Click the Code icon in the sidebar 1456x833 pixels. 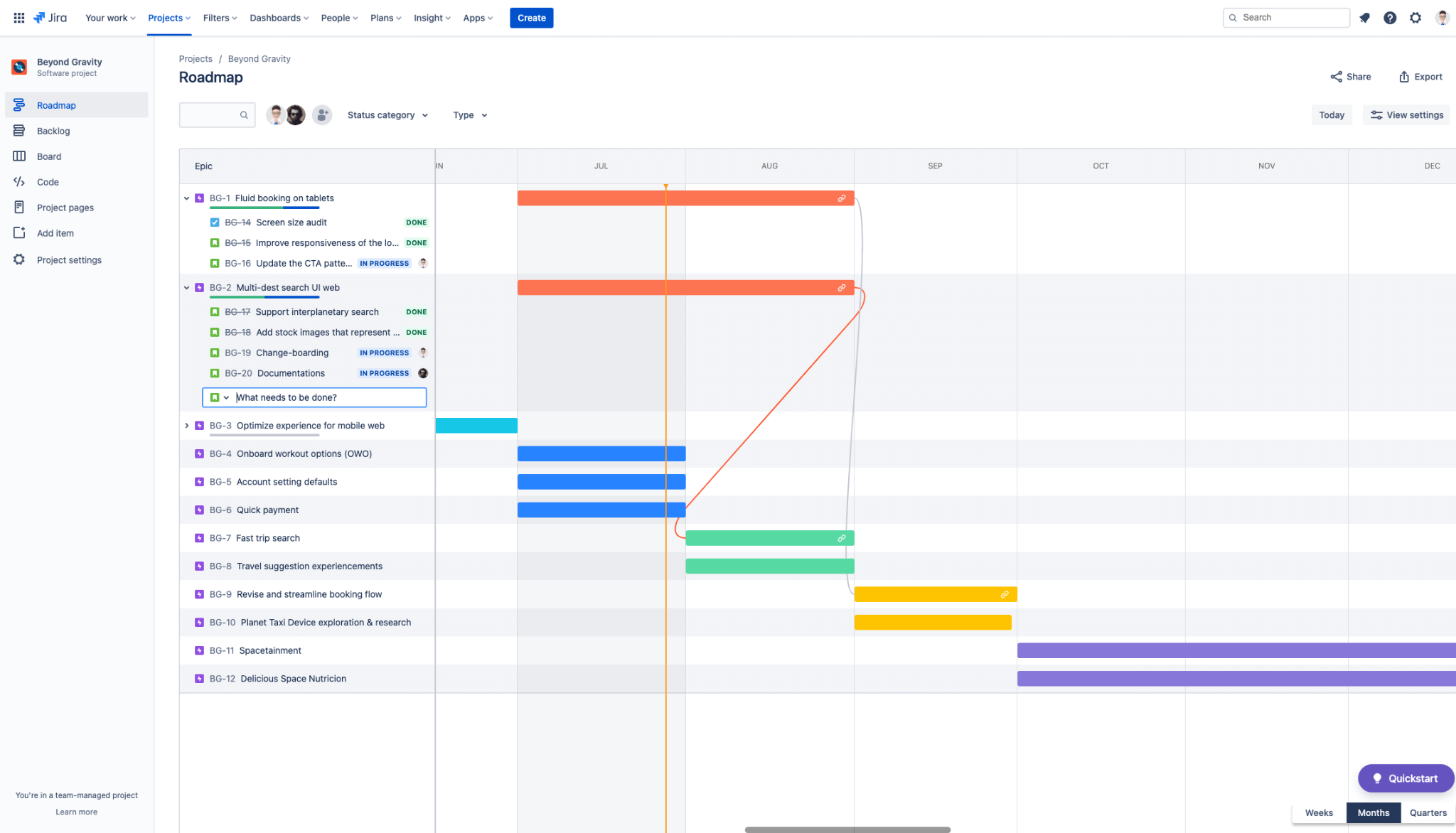coord(20,182)
